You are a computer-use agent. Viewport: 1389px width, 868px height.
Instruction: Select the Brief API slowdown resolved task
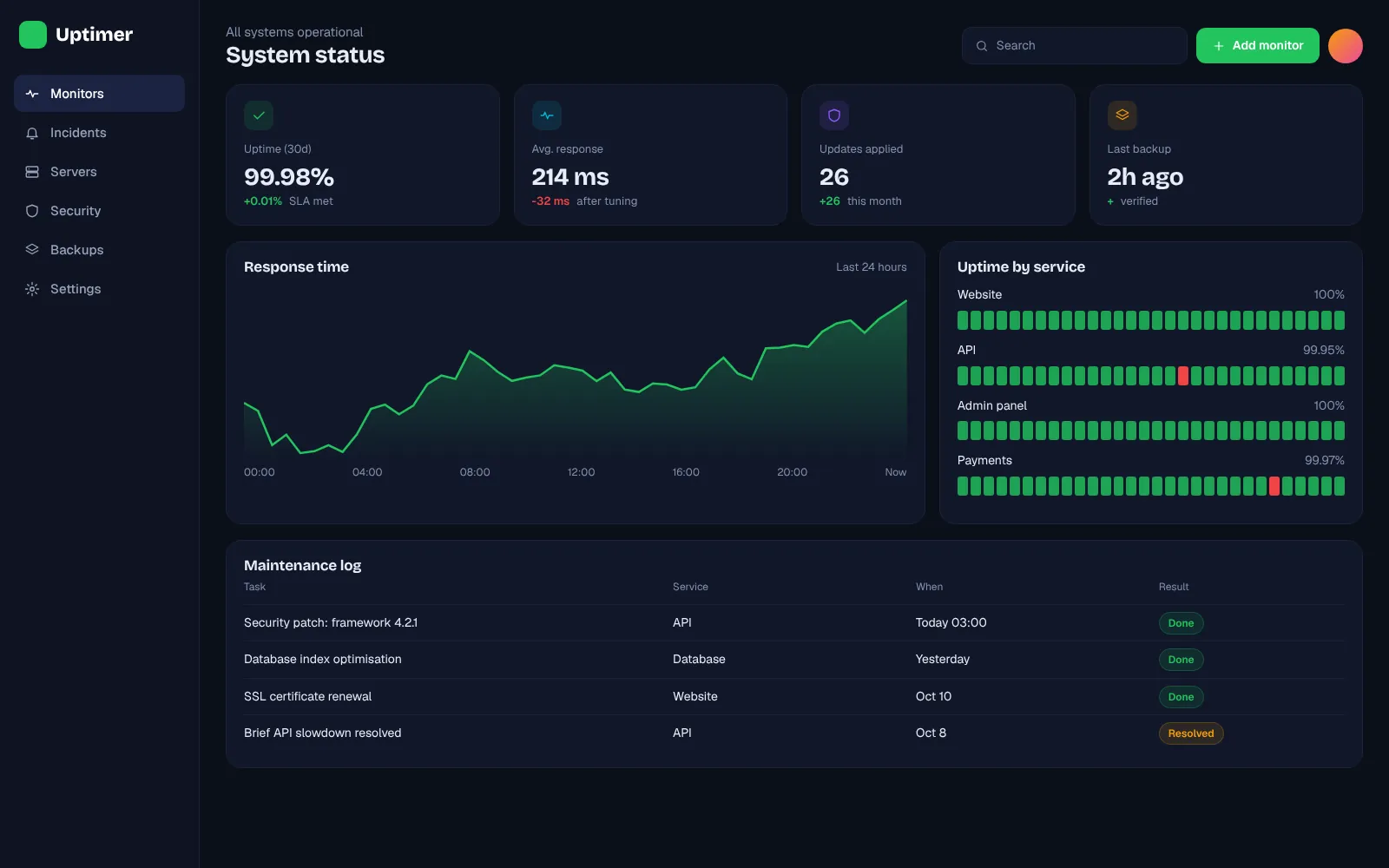(323, 733)
